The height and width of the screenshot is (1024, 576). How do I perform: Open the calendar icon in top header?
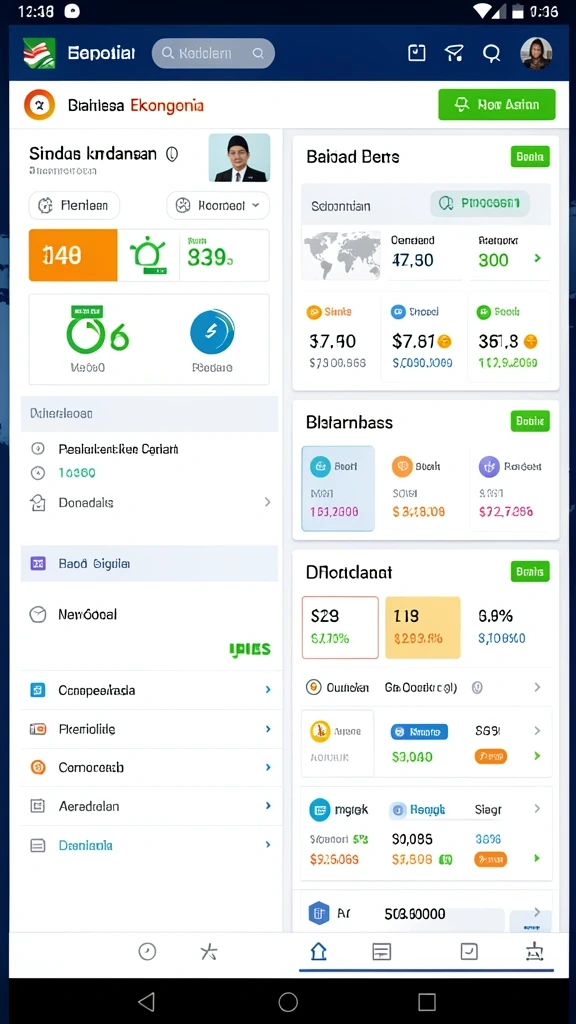[417, 53]
